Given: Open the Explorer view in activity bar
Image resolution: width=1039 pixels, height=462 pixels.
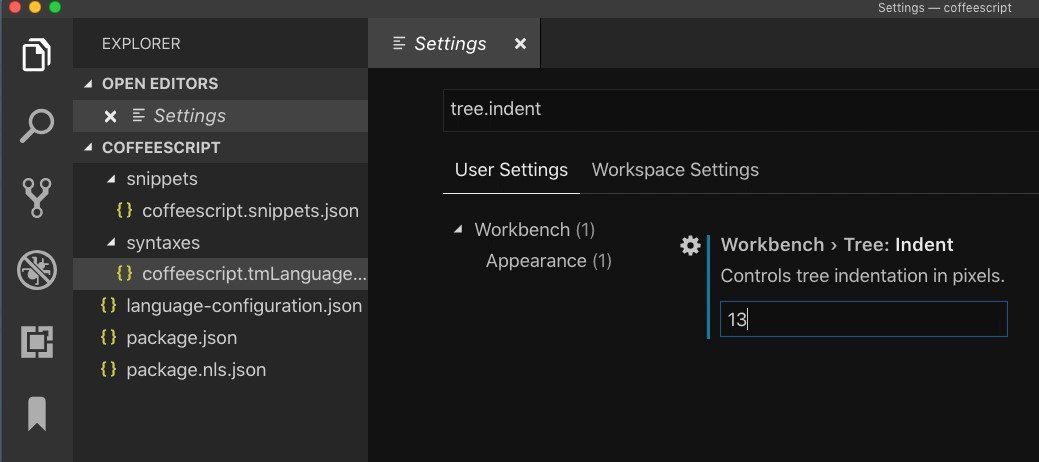Looking at the screenshot, I should tap(36, 54).
